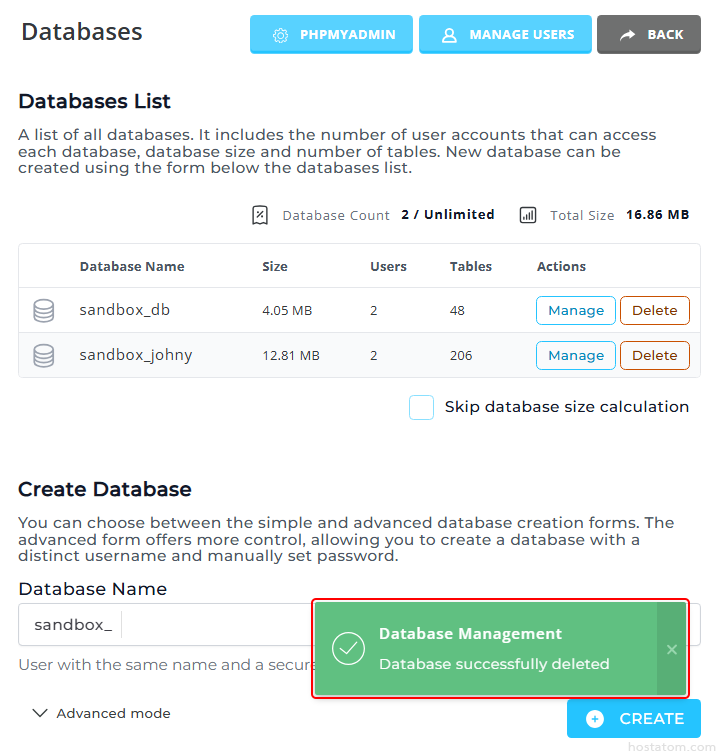Dismiss the Database Management notification
The width and height of the screenshot is (720, 755).
click(671, 649)
